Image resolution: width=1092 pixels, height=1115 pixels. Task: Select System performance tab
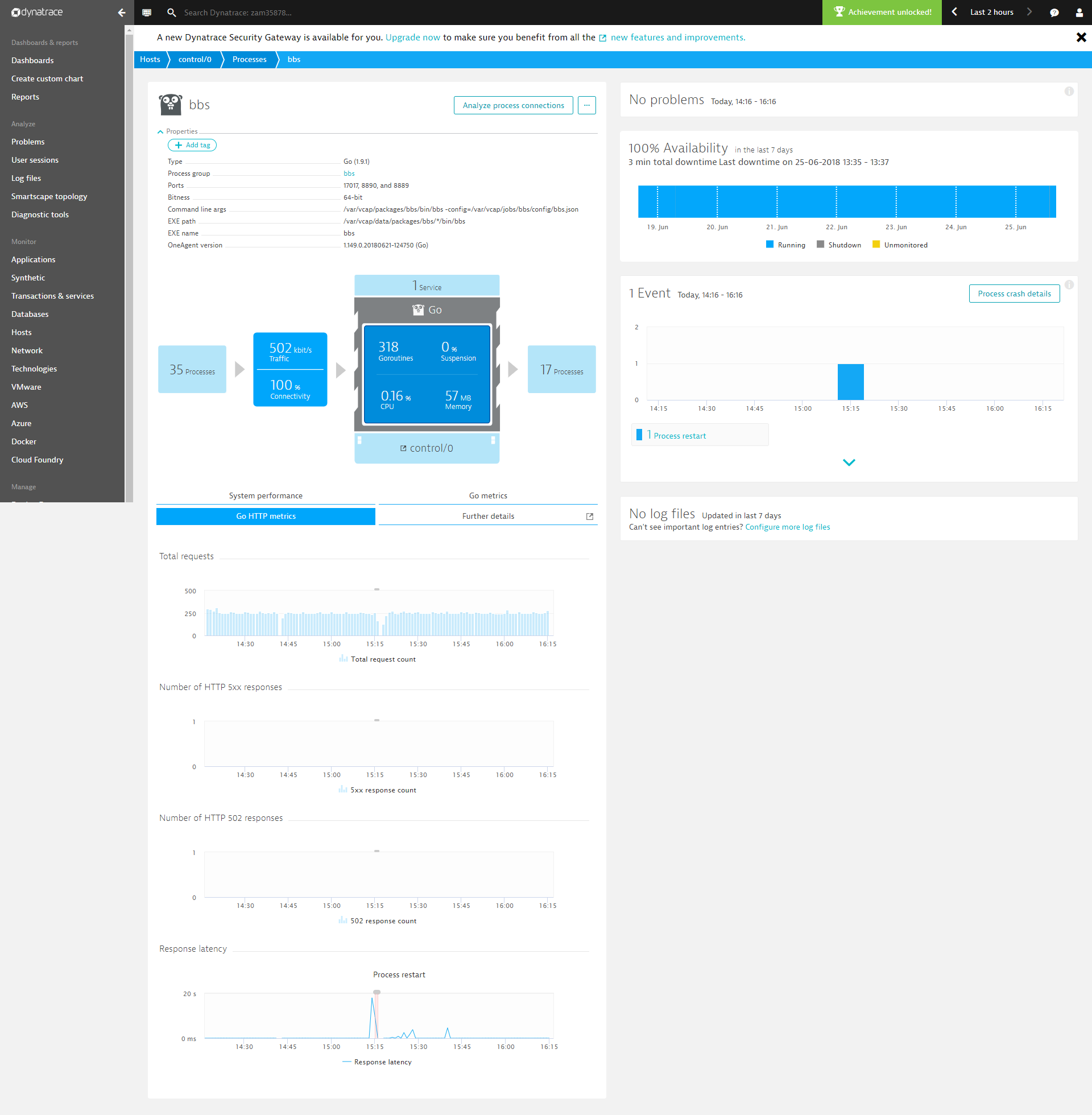point(266,495)
